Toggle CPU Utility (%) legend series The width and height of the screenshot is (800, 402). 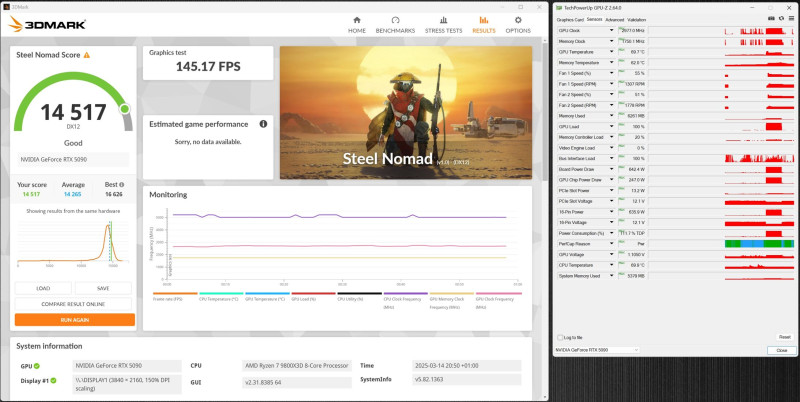pyautogui.click(x=359, y=296)
